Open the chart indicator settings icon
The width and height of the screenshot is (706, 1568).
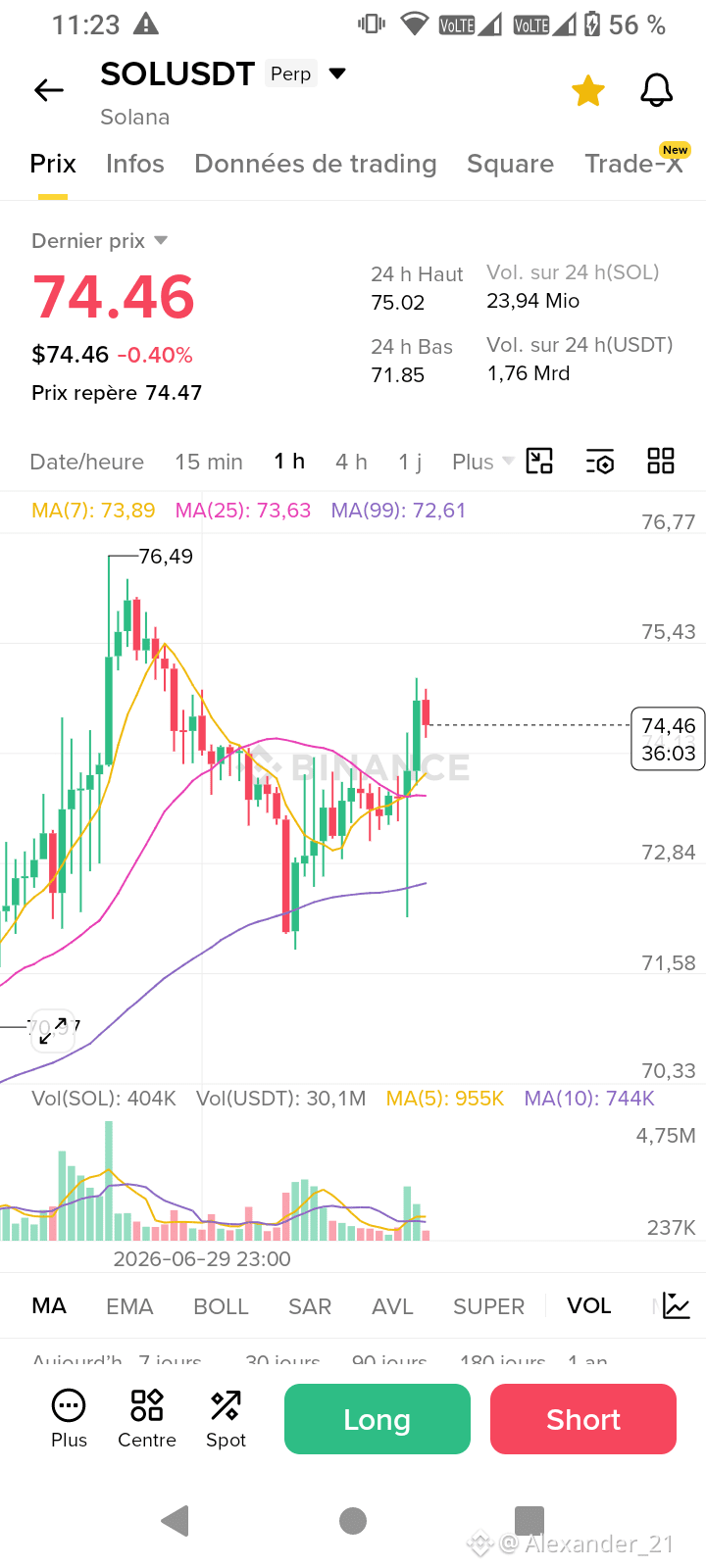600,461
